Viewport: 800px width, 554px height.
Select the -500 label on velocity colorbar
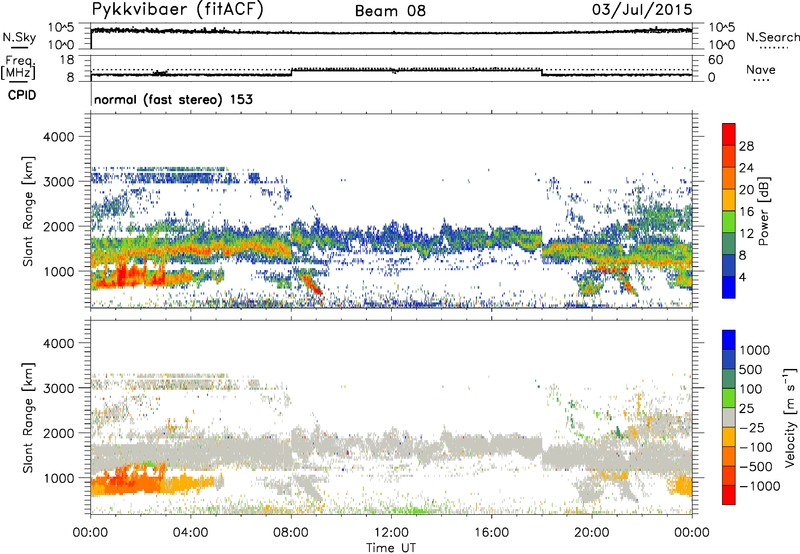[756, 467]
